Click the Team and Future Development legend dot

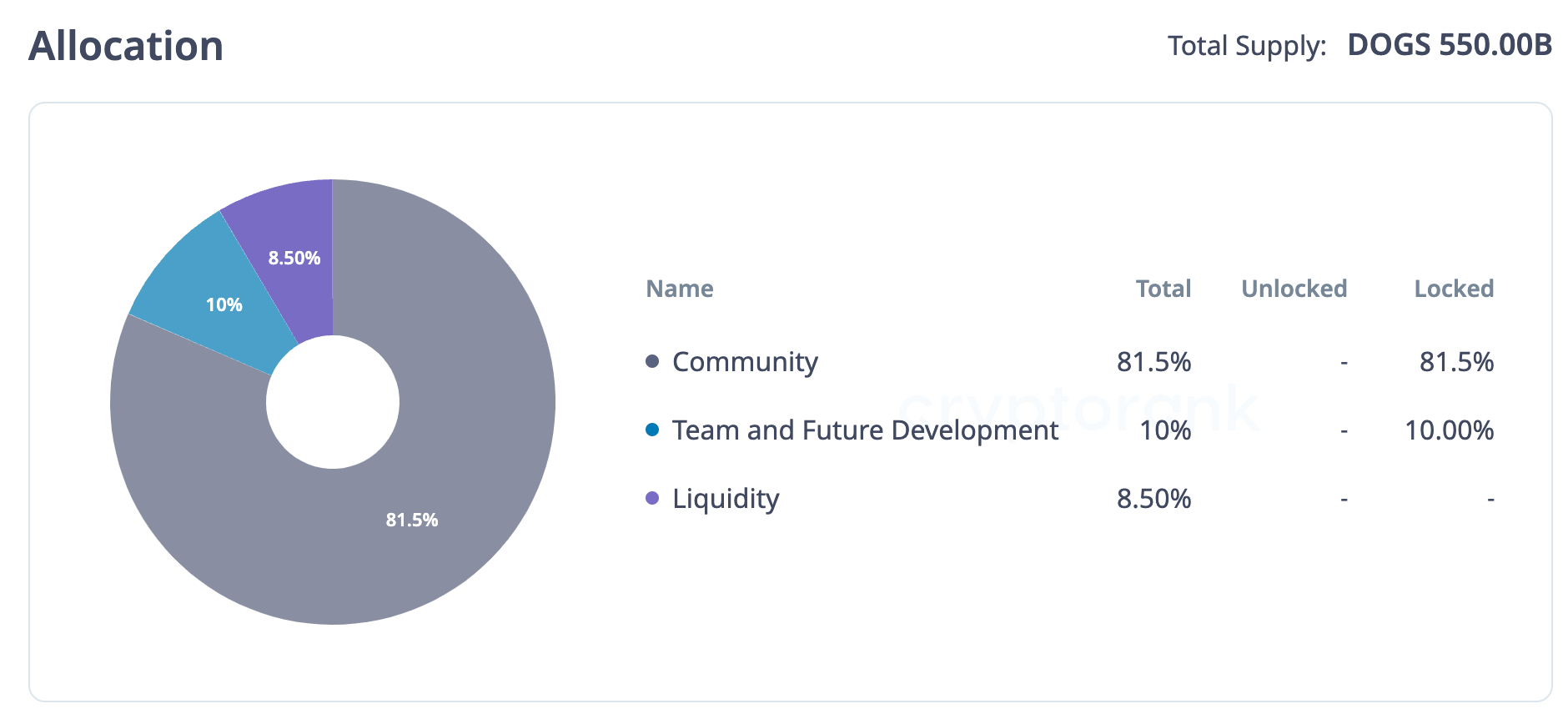pyautogui.click(x=652, y=430)
